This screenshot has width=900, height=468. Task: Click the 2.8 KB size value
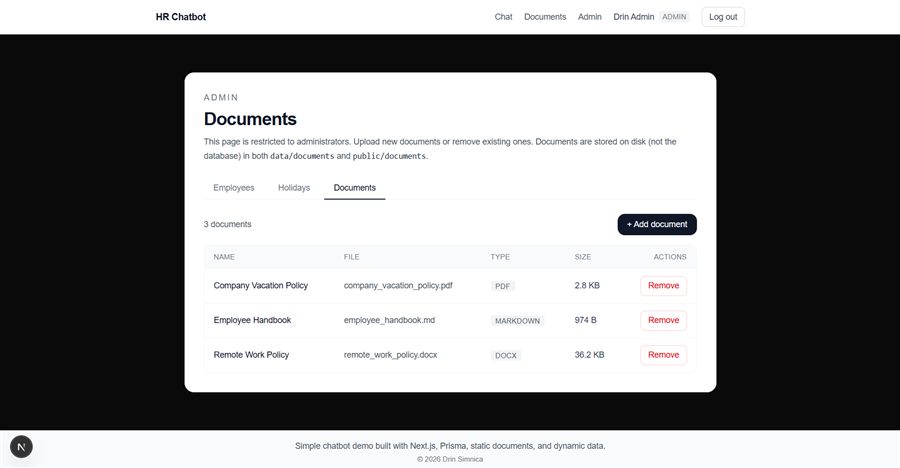pos(587,285)
